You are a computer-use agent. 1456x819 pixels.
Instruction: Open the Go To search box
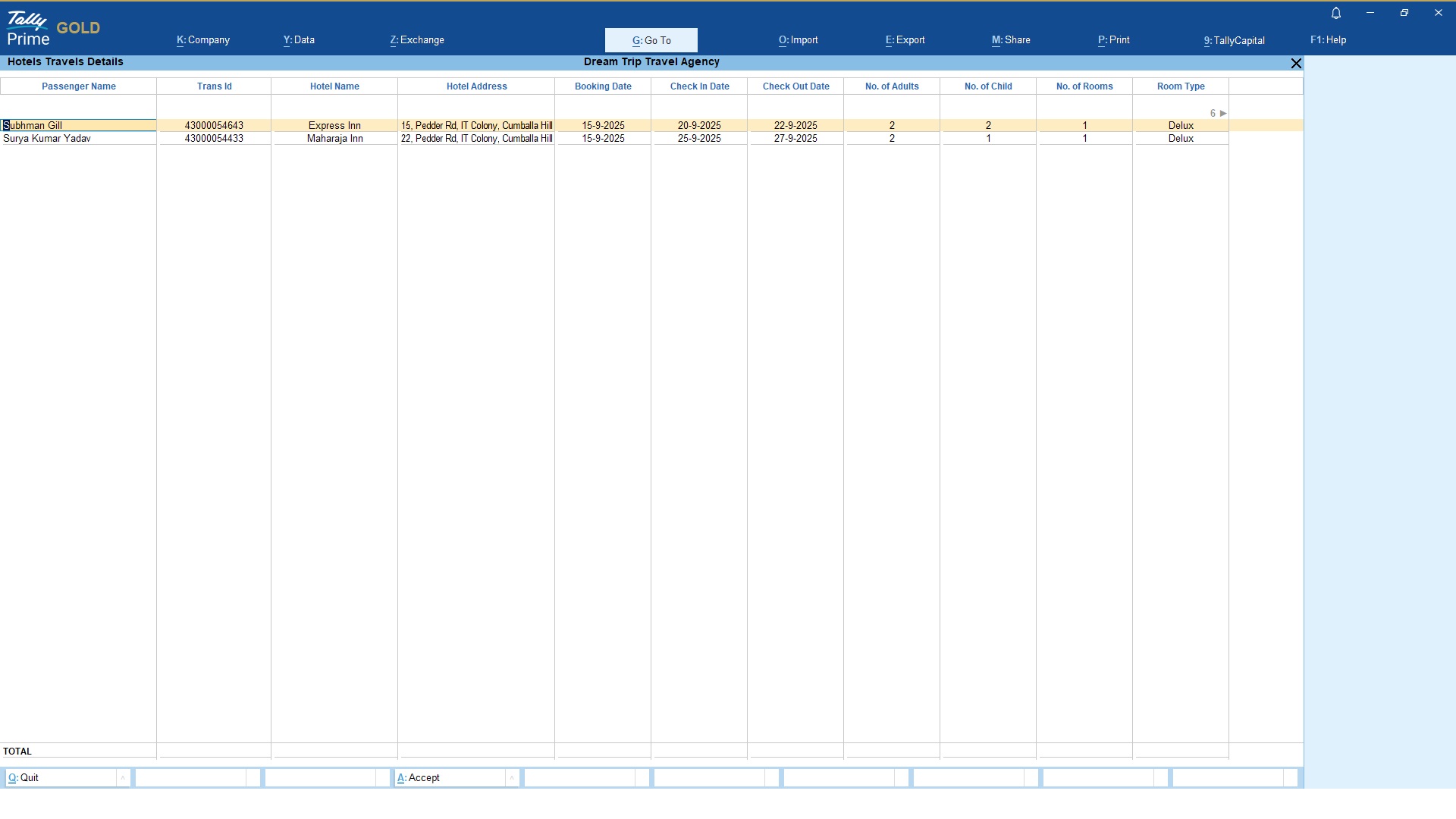tap(651, 40)
